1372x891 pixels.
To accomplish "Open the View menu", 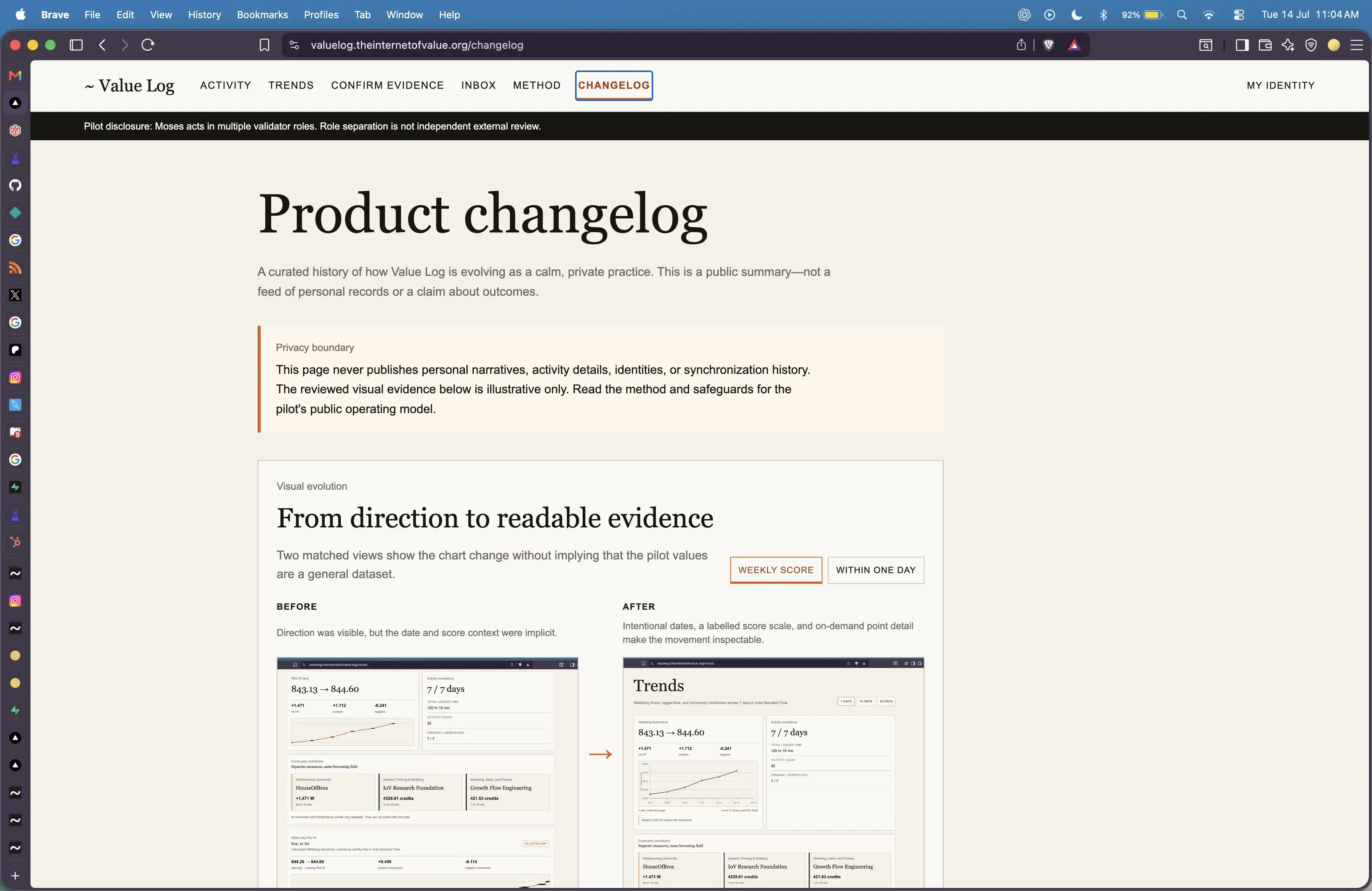I will [161, 15].
